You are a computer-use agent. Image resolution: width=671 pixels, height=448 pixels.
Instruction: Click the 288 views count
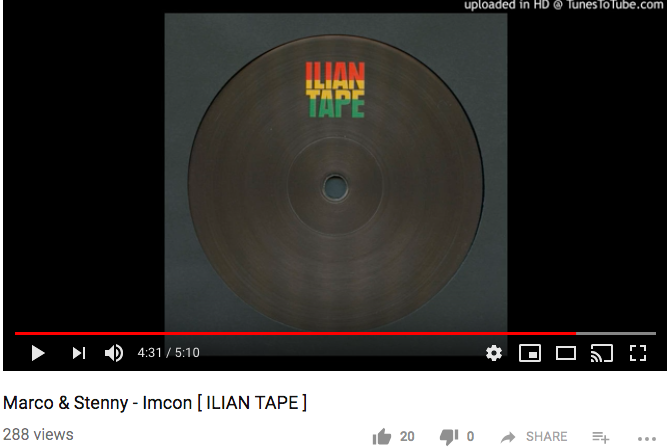pyautogui.click(x=38, y=435)
